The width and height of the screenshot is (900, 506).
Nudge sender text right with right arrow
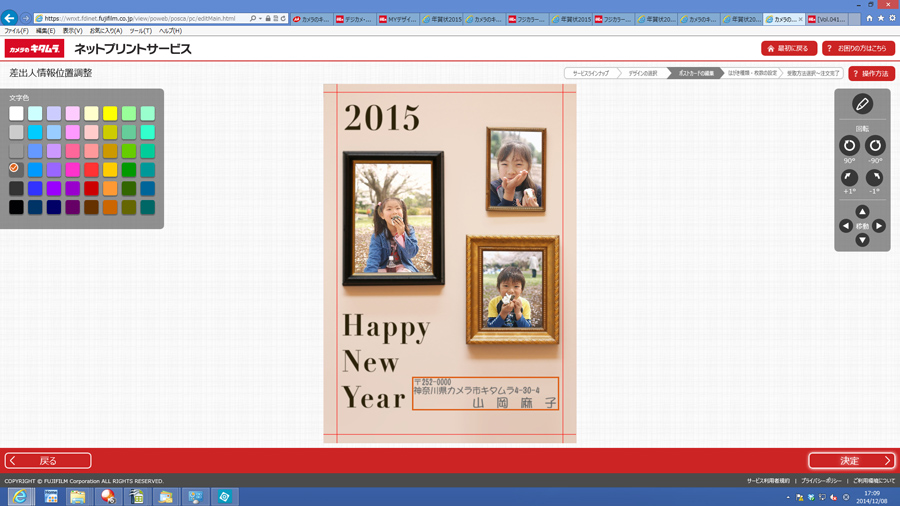point(879,226)
